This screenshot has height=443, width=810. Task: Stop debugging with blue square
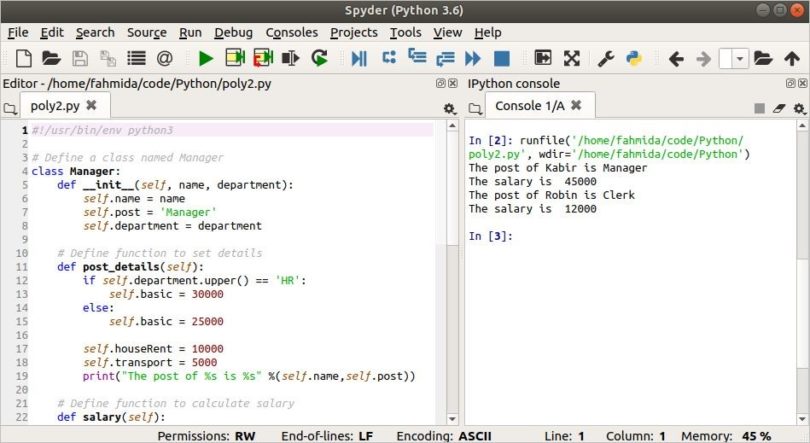coord(502,58)
